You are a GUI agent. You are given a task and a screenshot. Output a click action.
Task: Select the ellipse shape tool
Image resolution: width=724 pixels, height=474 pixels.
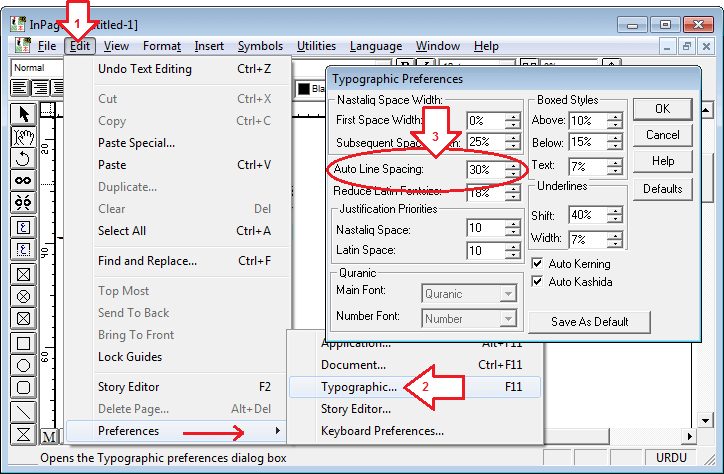point(24,365)
